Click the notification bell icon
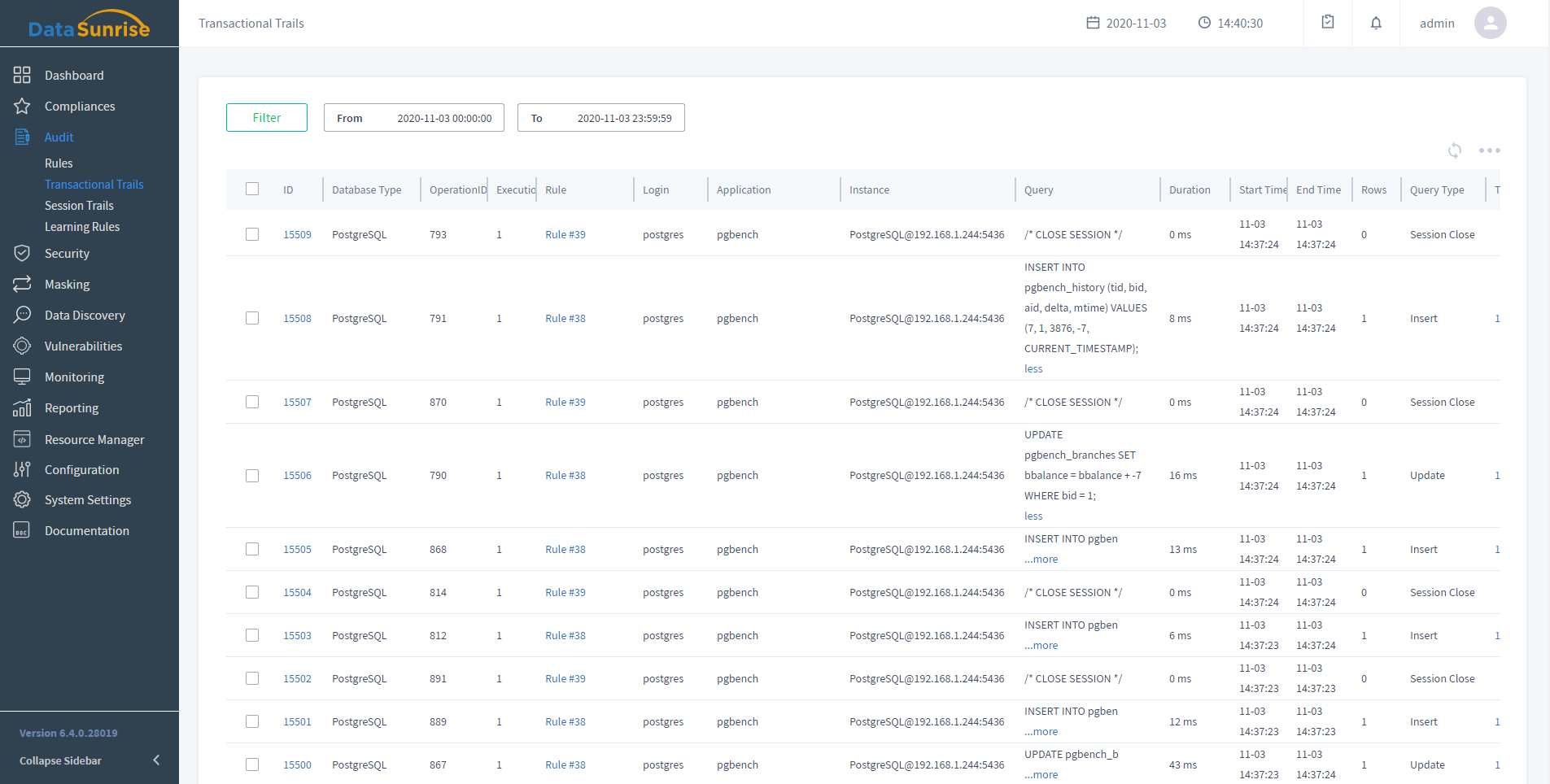 (x=1376, y=23)
